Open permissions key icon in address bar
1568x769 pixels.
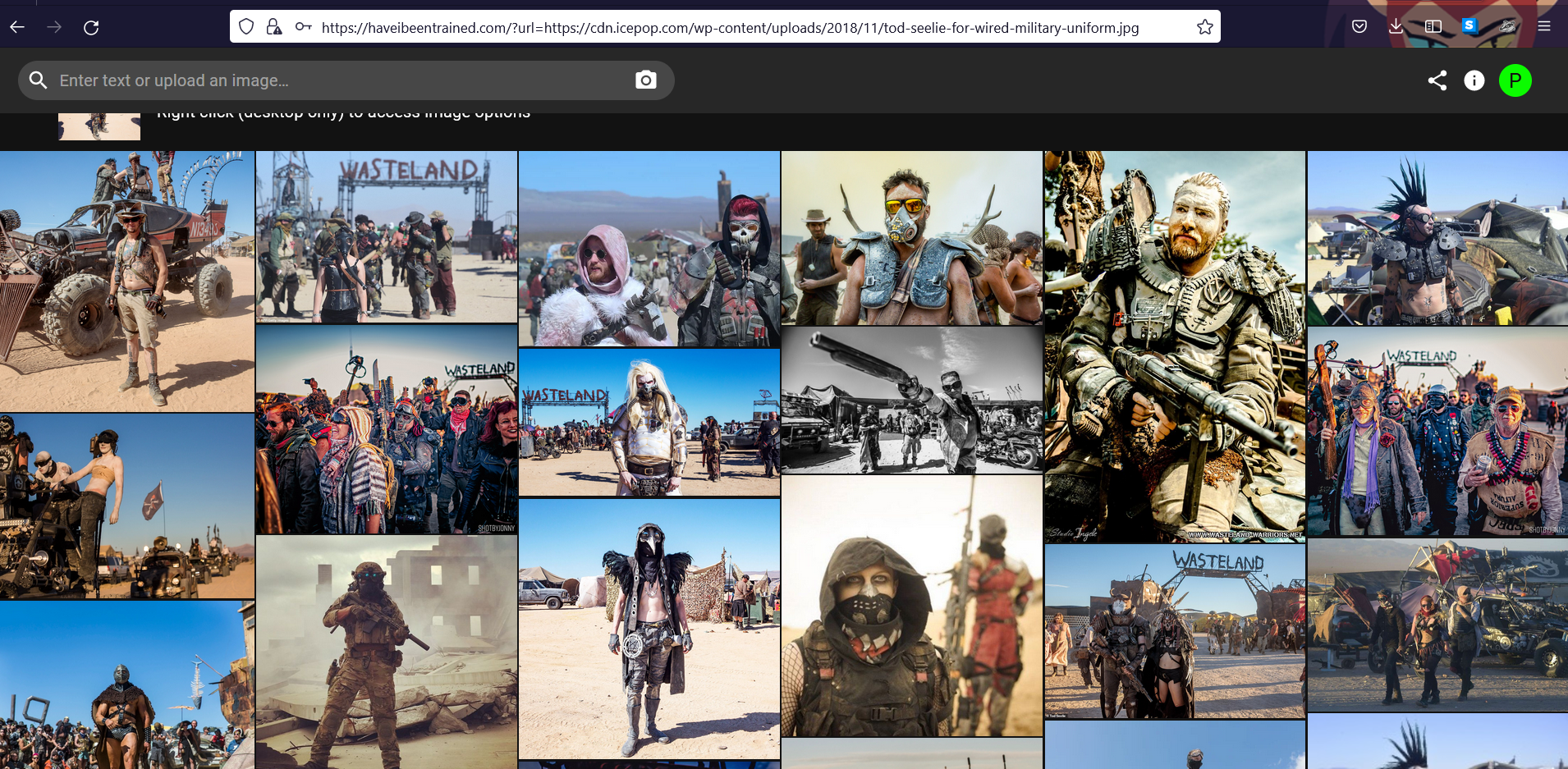303,27
